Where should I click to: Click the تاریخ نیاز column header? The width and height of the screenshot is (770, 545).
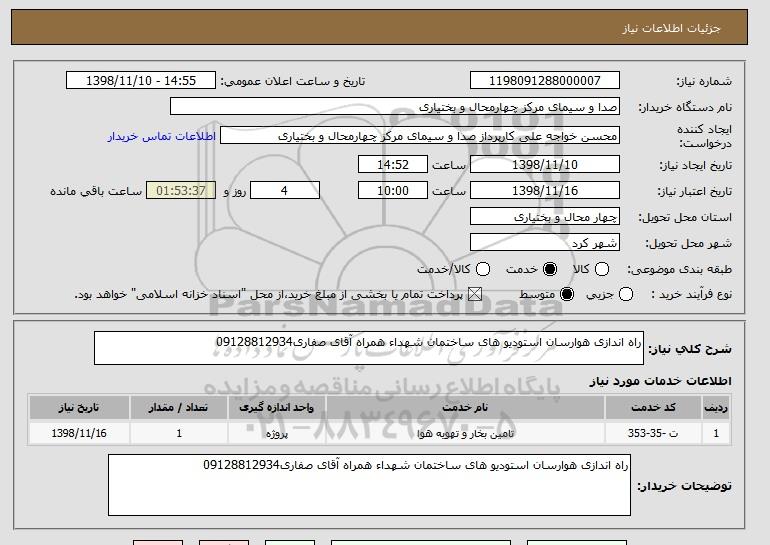point(79,408)
